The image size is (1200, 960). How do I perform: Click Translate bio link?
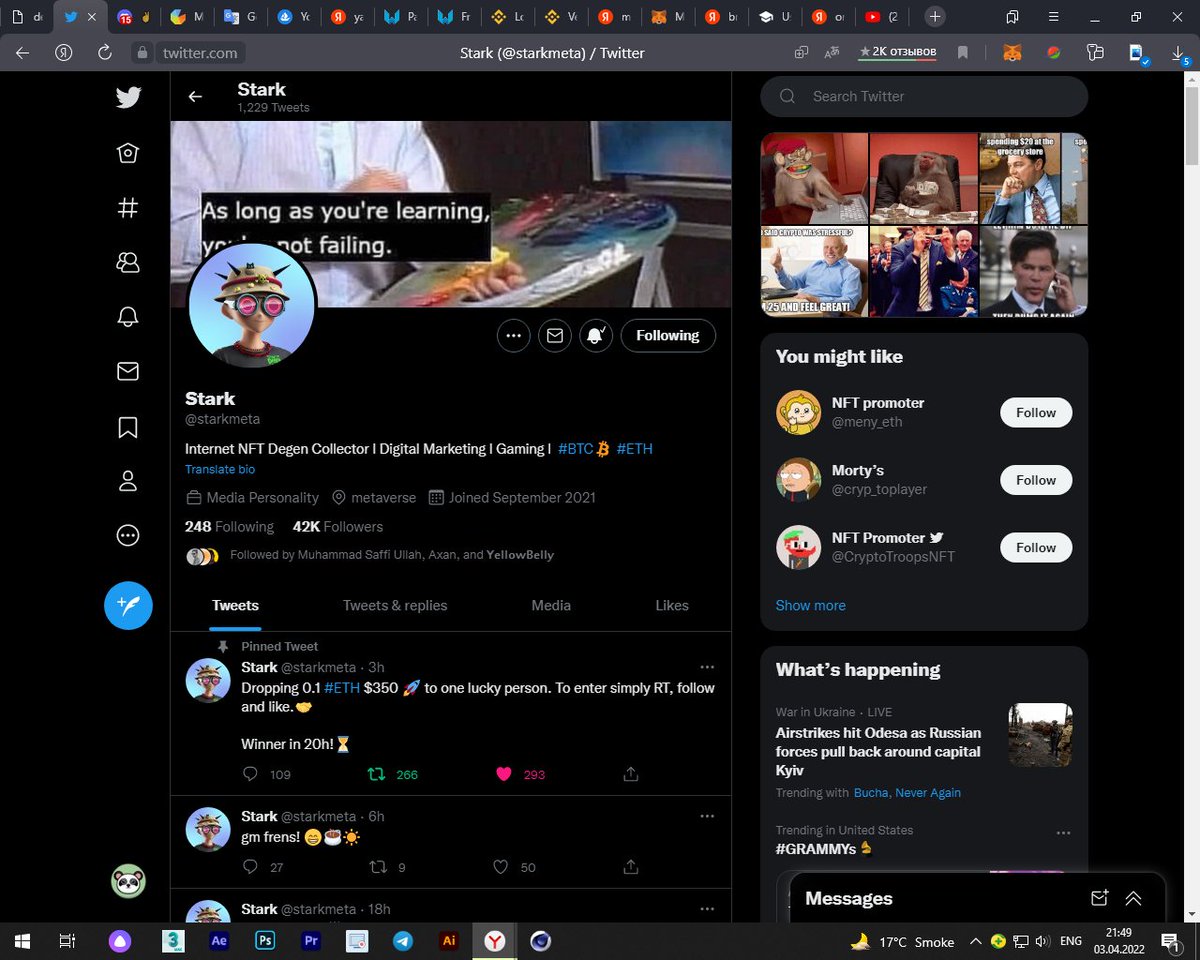pyautogui.click(x=220, y=469)
